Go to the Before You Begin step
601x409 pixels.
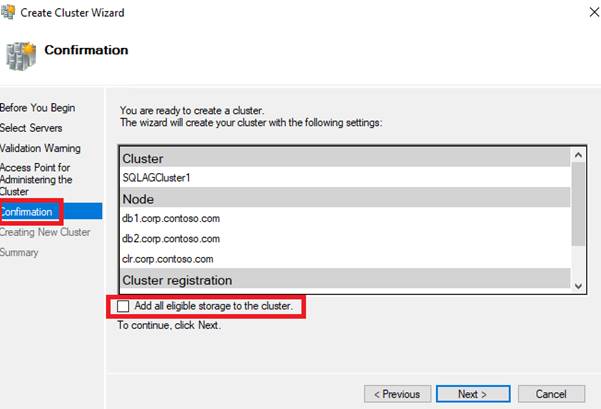pos(38,108)
